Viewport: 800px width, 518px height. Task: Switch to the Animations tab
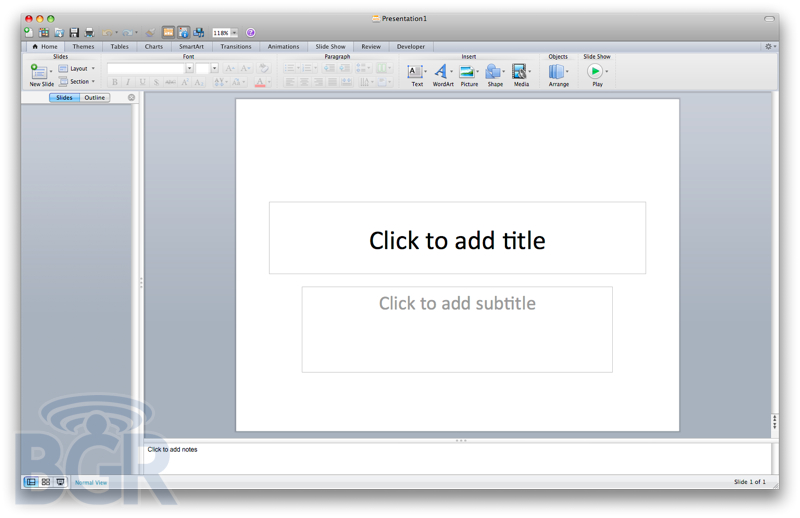click(283, 46)
